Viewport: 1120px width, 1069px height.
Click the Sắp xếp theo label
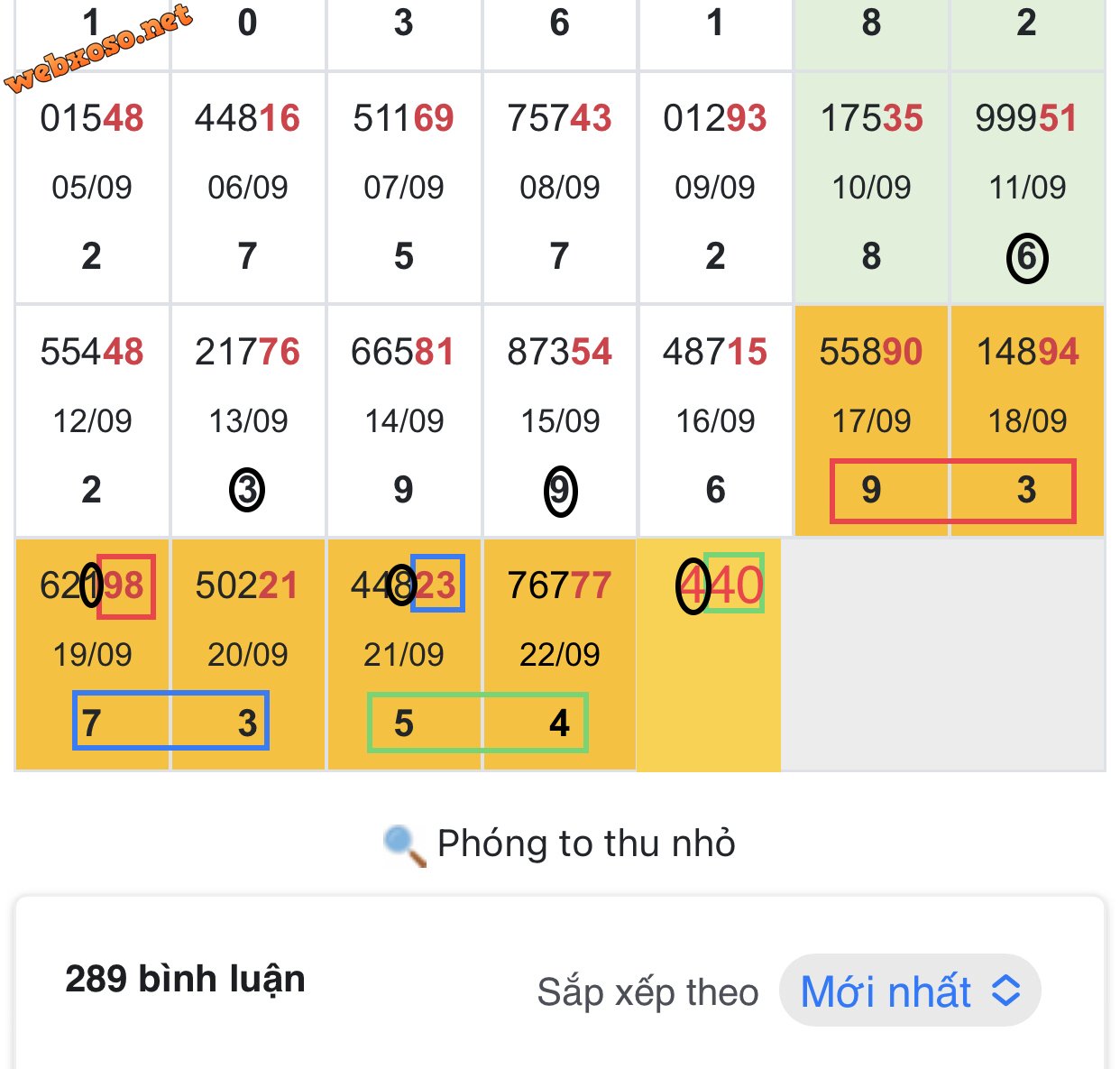pyautogui.click(x=647, y=992)
